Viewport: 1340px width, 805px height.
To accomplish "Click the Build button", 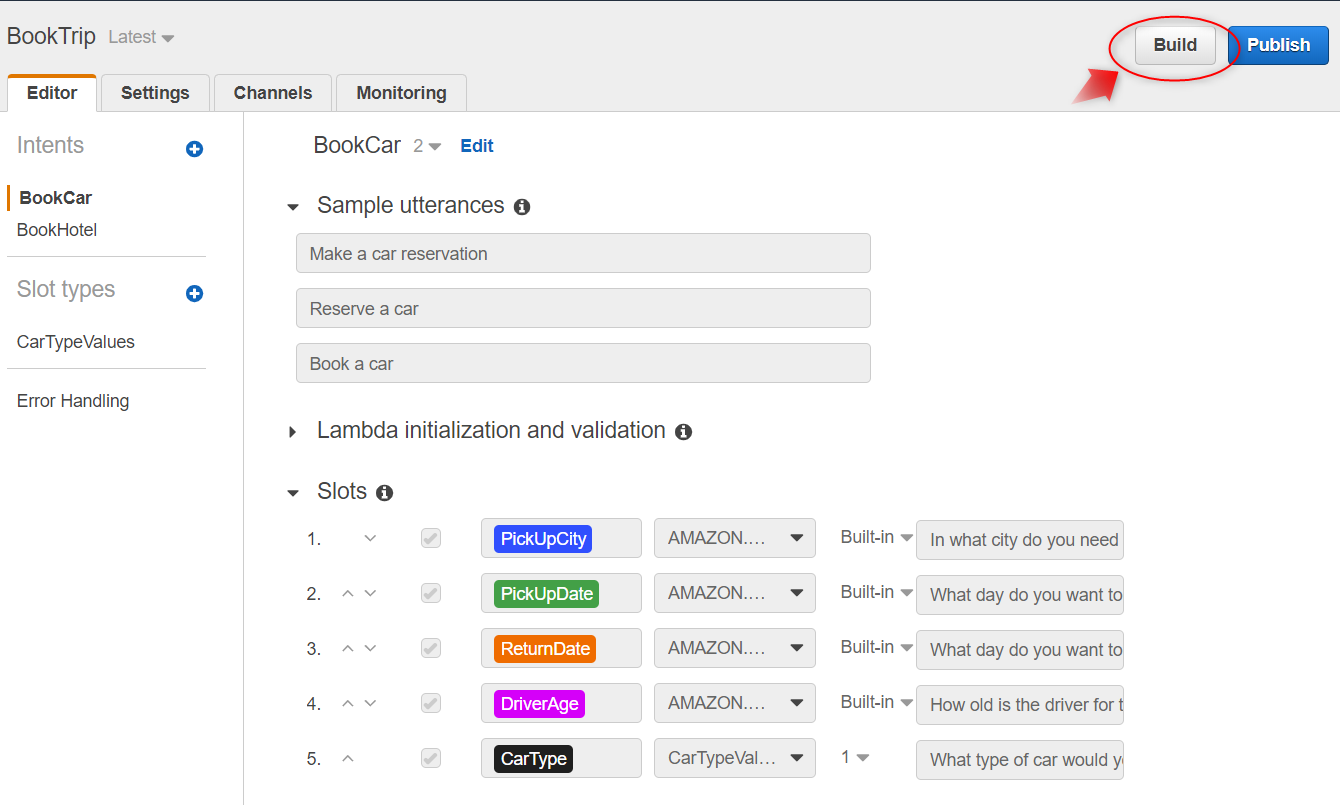I will [x=1175, y=45].
